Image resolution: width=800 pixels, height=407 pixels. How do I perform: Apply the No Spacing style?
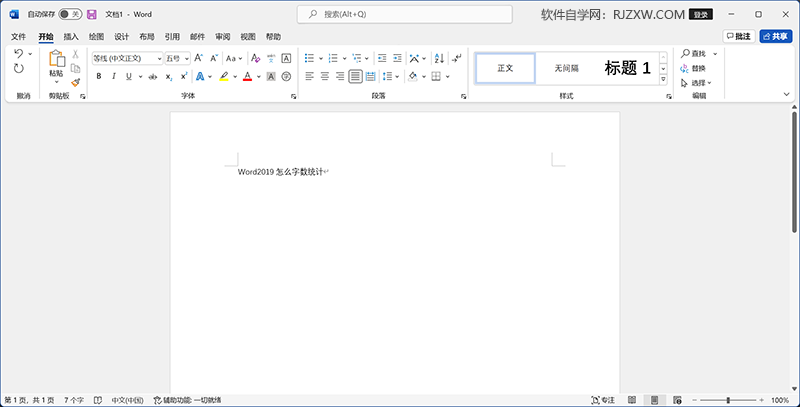[566, 68]
